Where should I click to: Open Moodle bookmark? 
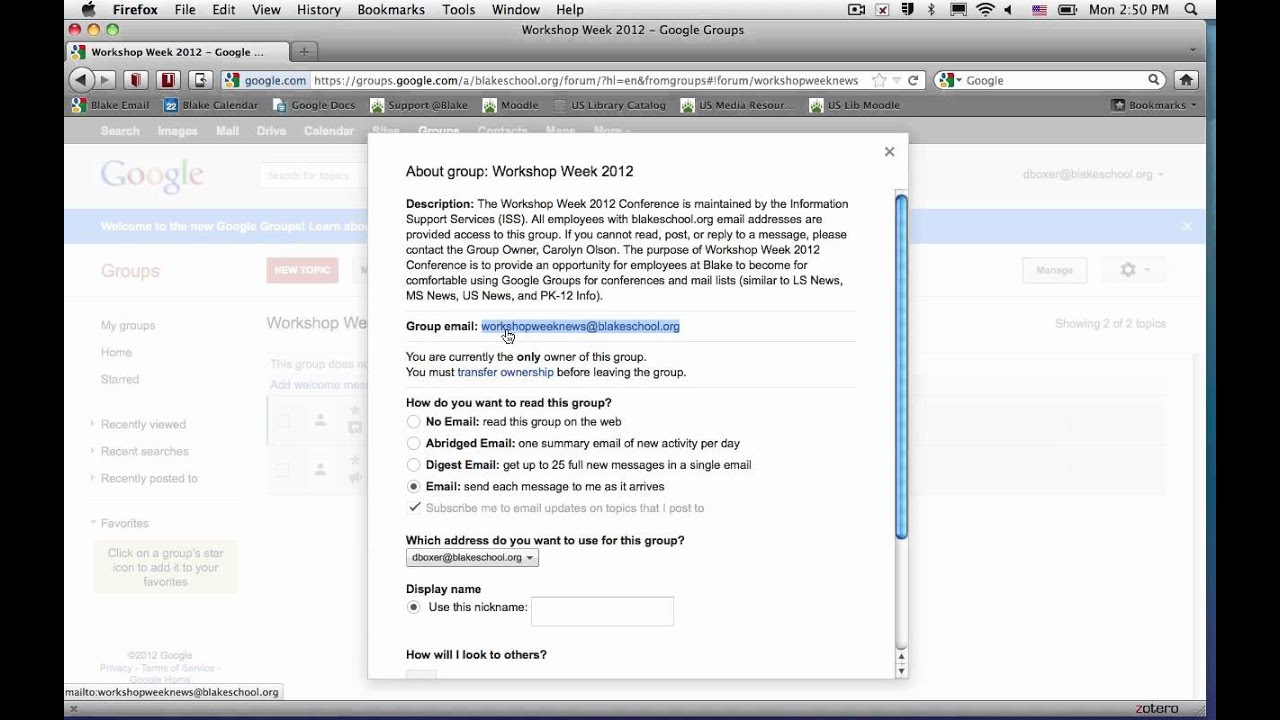pos(510,105)
